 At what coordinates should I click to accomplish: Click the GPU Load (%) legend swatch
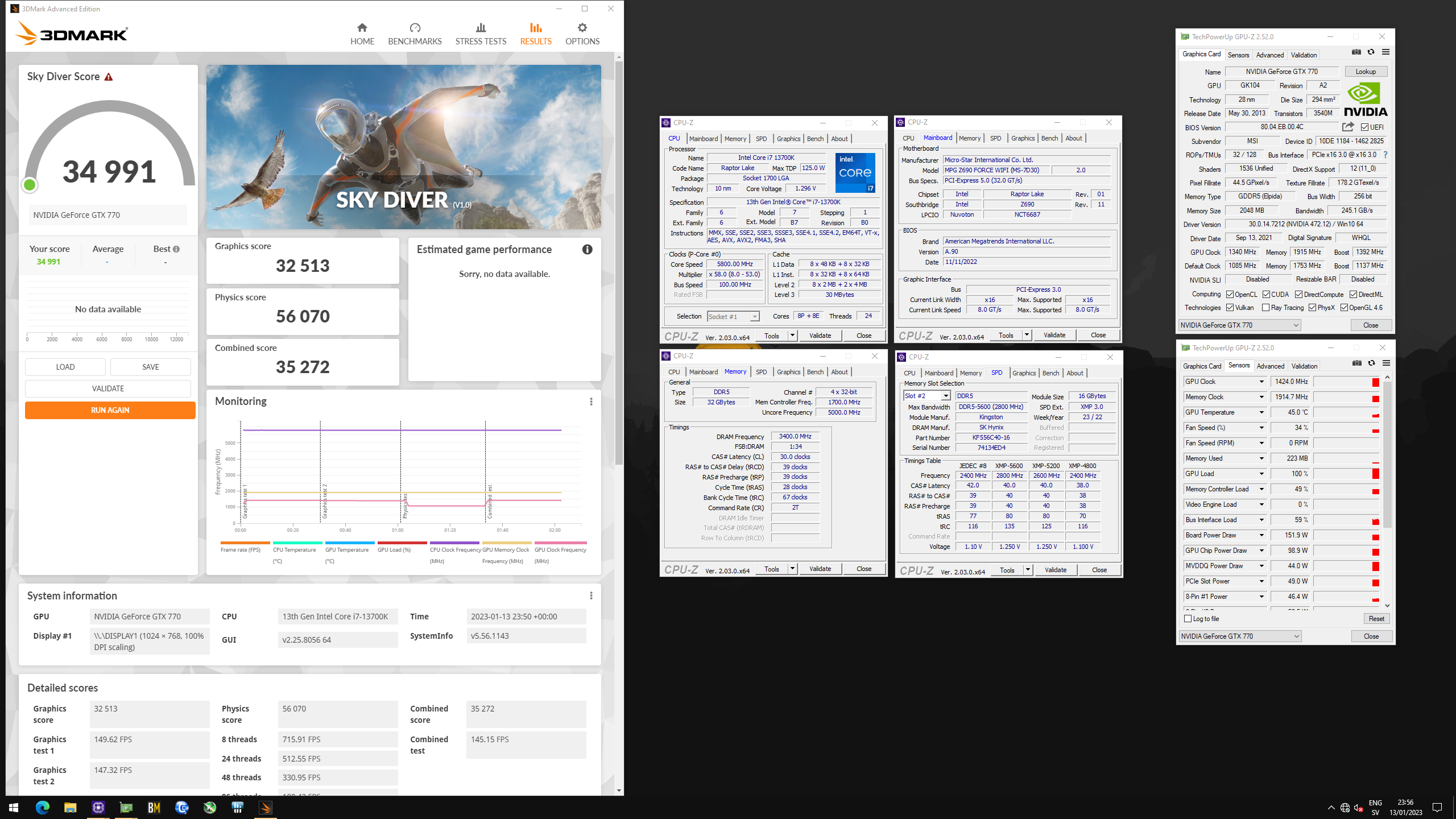tap(402, 543)
